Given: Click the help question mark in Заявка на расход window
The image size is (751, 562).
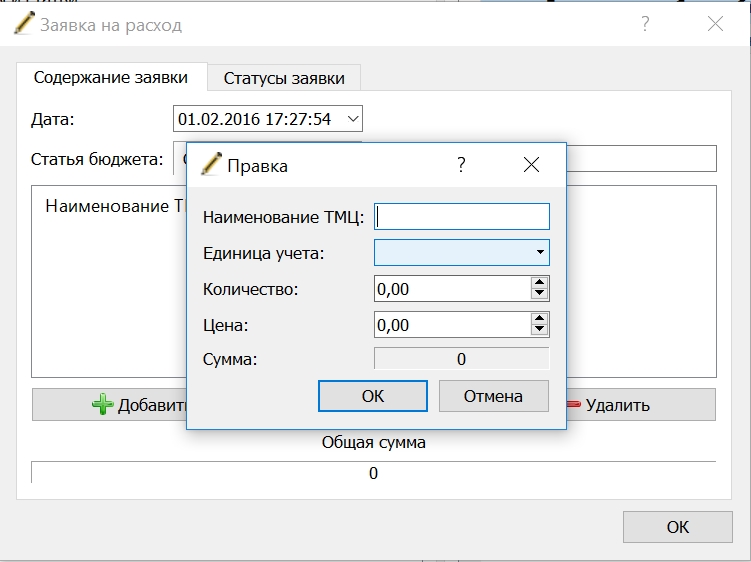Looking at the screenshot, I should (x=645, y=23).
